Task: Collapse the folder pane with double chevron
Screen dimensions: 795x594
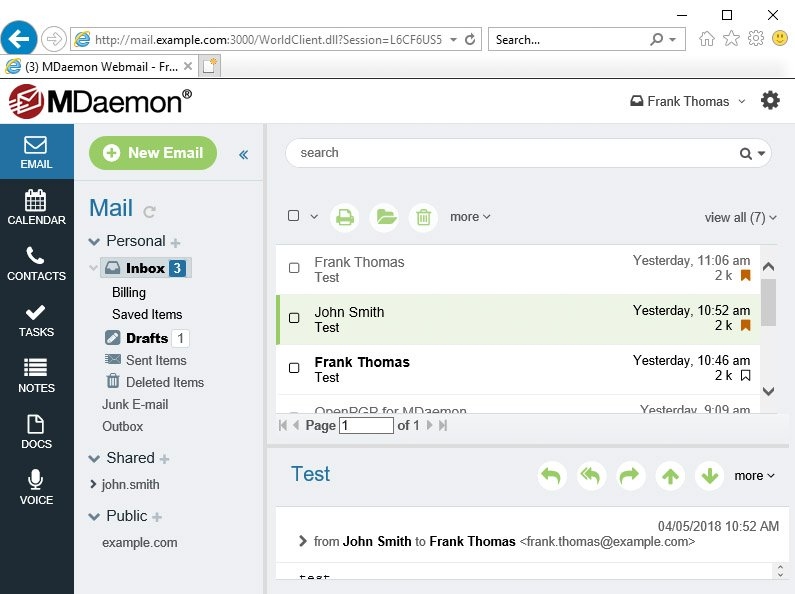Action: coord(243,155)
